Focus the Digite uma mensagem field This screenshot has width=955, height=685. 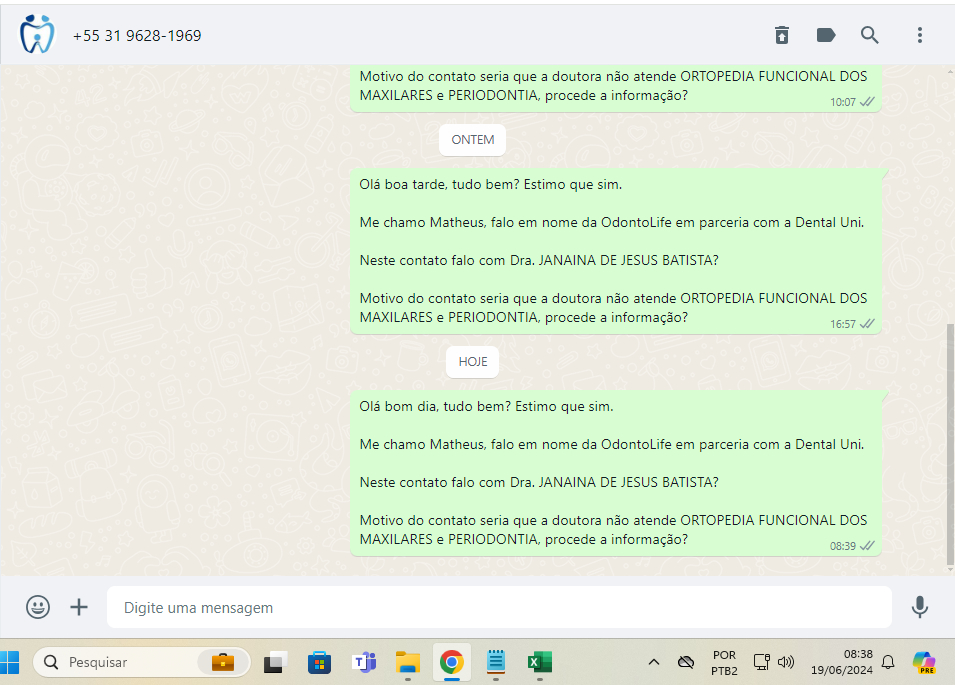click(499, 607)
